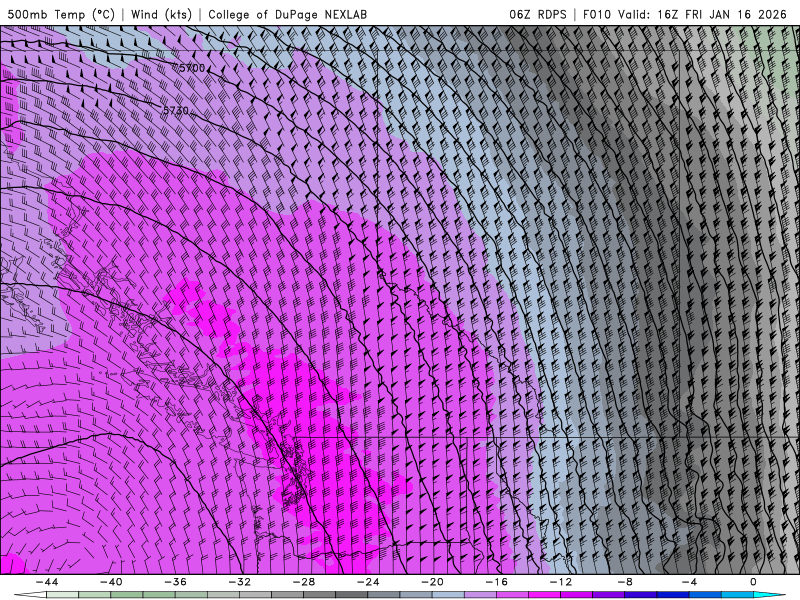The image size is (800, 600).
Task: Click the F010 Valid: 16Z FRI JAN 16 2026 text
Action: click(685, 14)
